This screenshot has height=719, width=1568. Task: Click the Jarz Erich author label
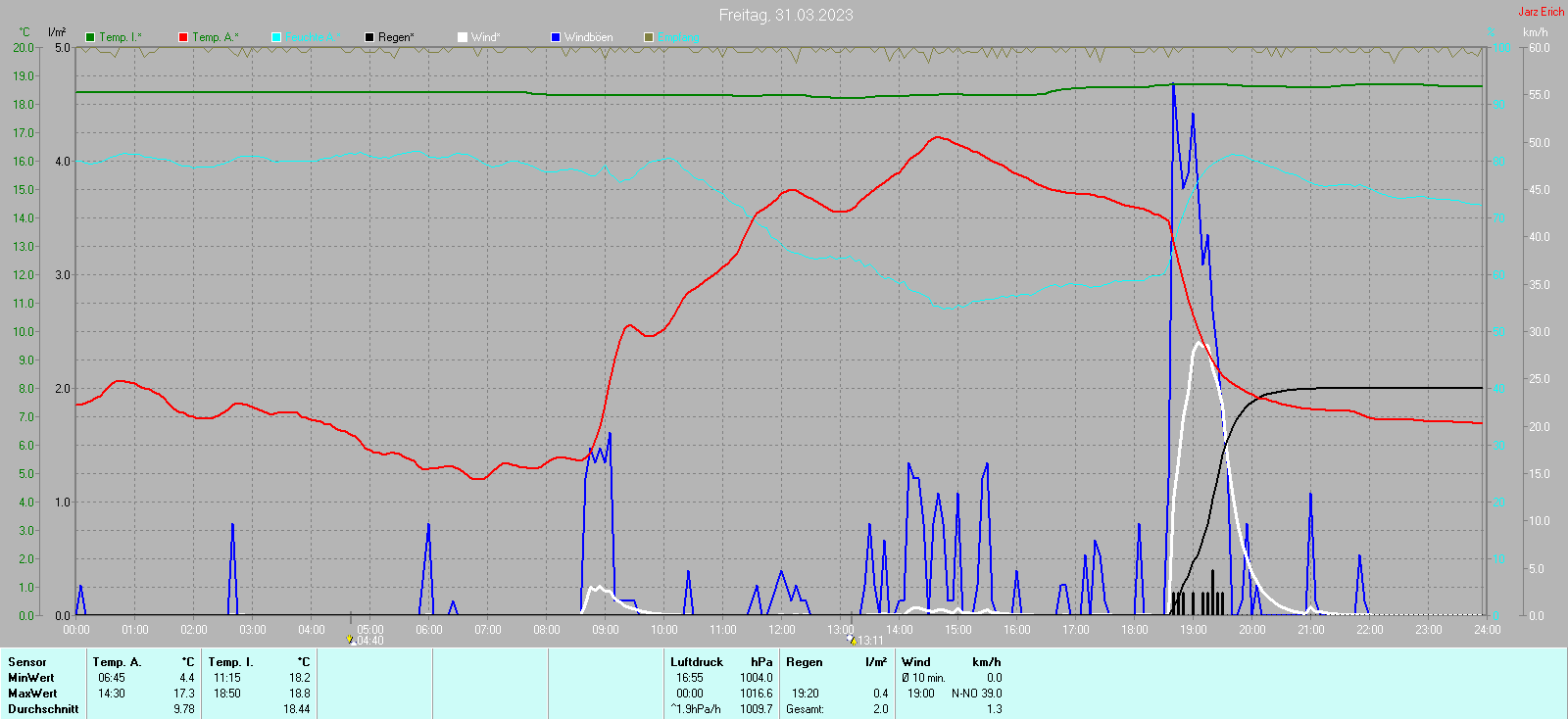(1541, 12)
